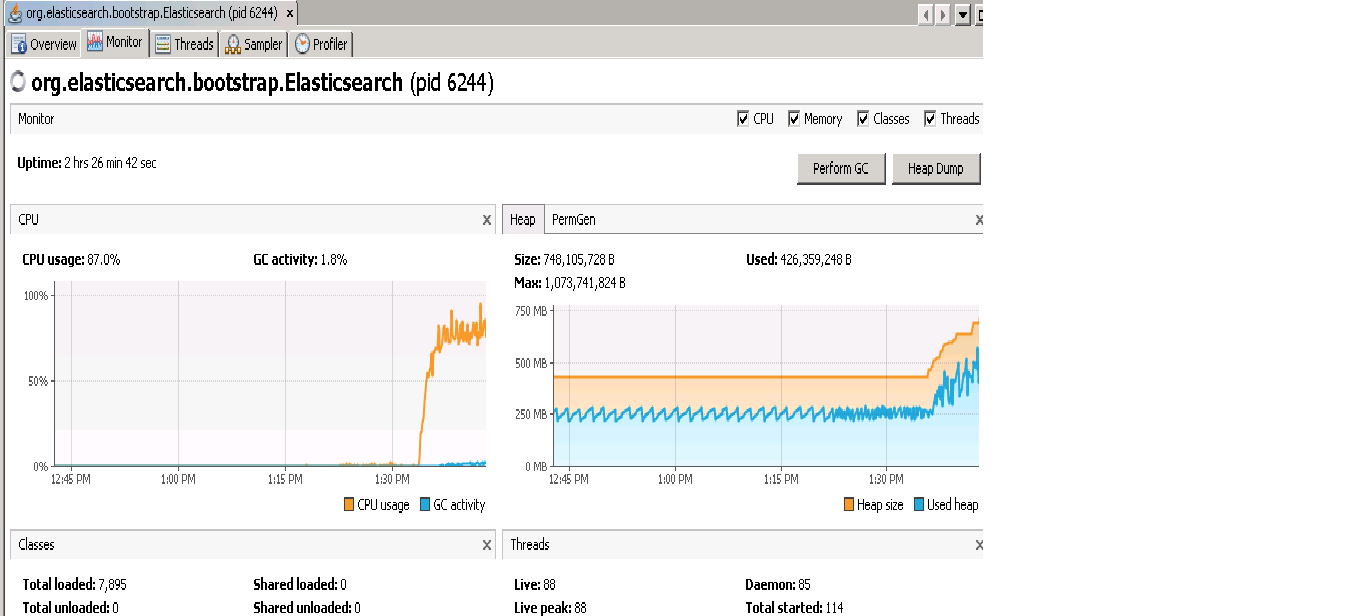Click the blue Used heap legend swatch
1360x616 pixels.
(919, 505)
